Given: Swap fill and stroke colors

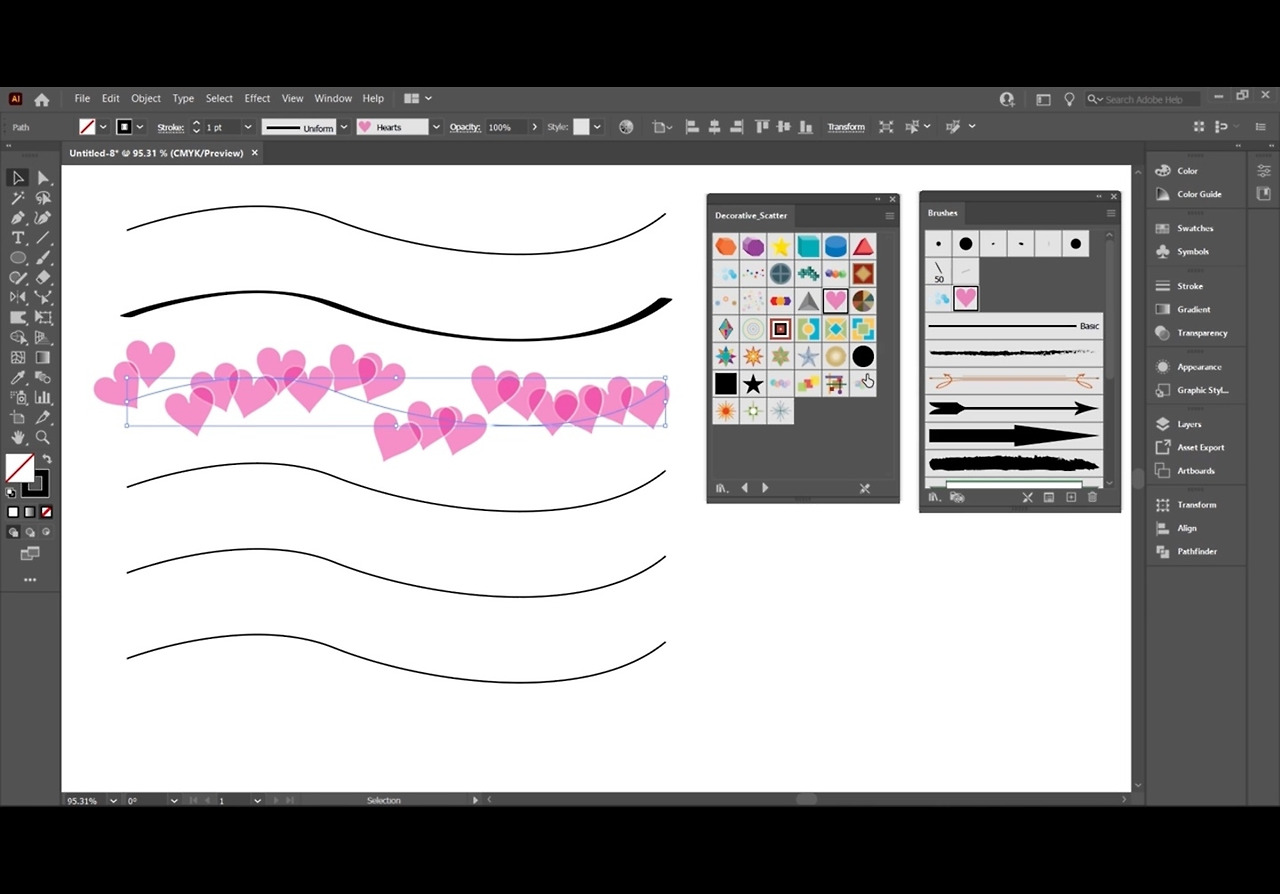Looking at the screenshot, I should [46, 459].
